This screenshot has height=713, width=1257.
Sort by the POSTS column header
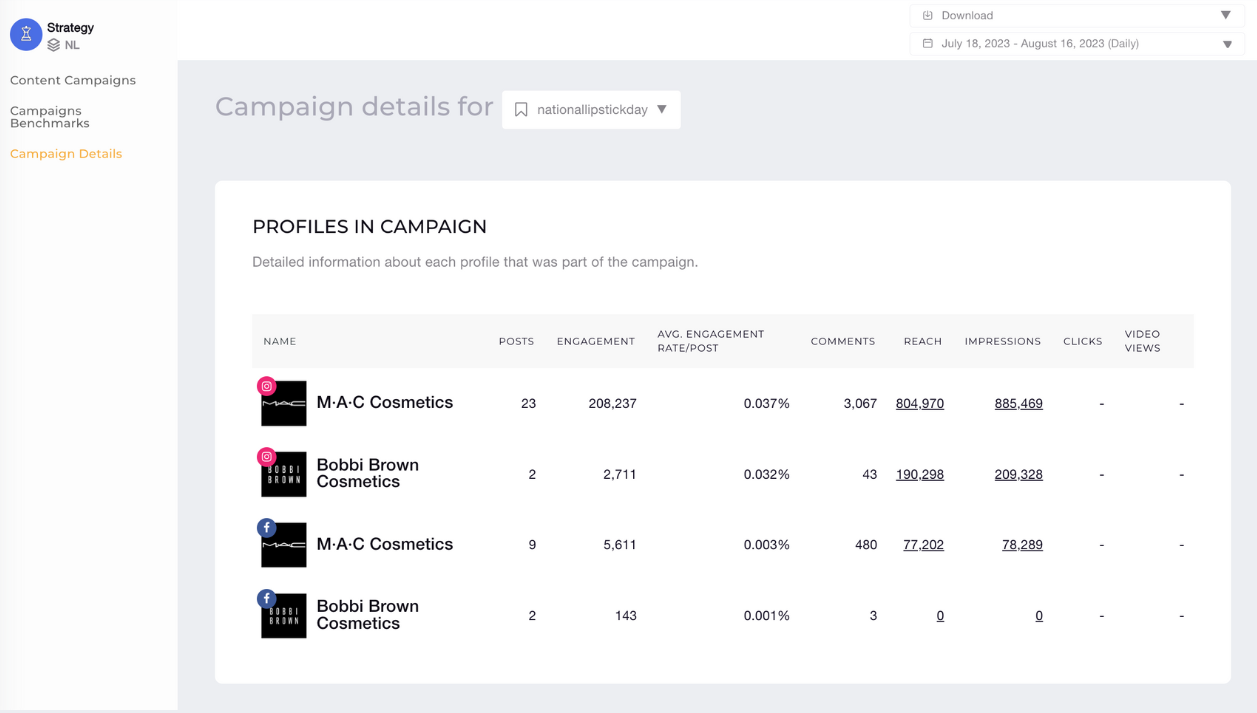[x=516, y=342]
